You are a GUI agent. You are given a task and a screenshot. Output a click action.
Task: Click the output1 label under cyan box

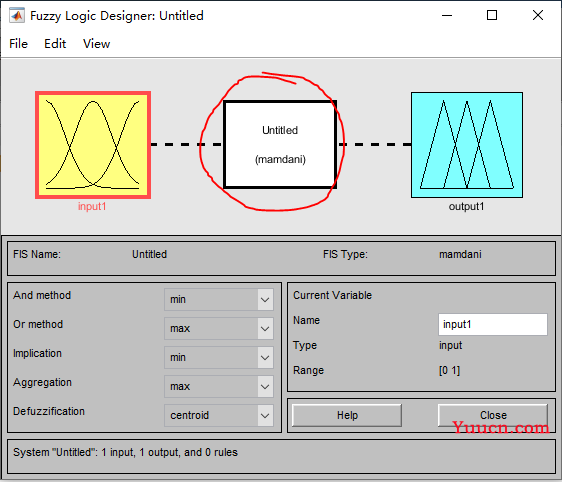coord(466,206)
